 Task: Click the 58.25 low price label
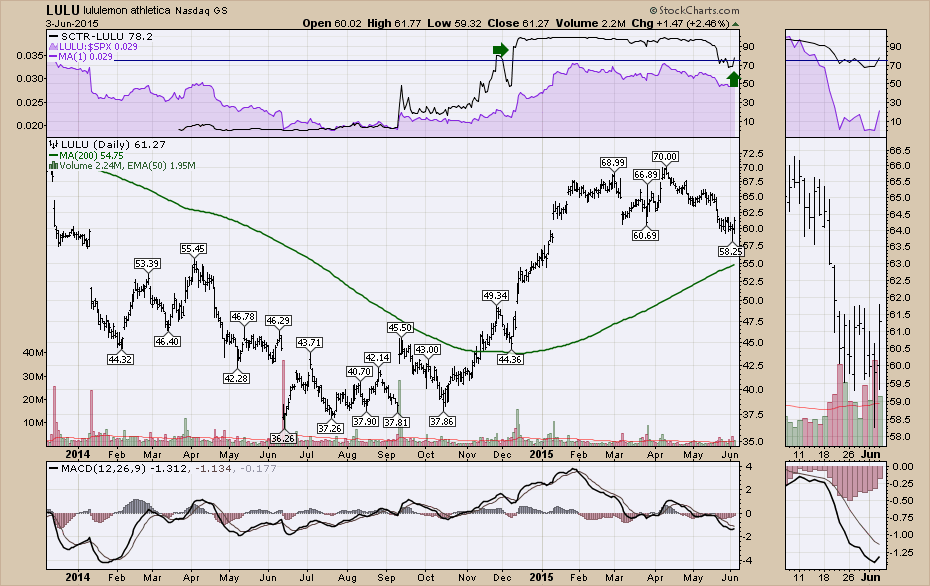pos(730,251)
